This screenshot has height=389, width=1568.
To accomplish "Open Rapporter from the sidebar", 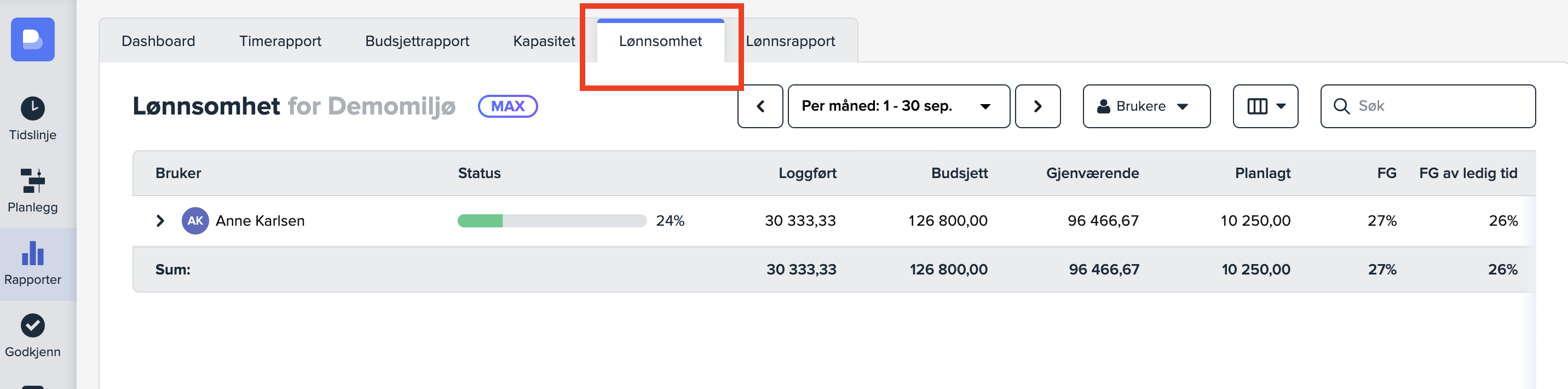I will [33, 264].
